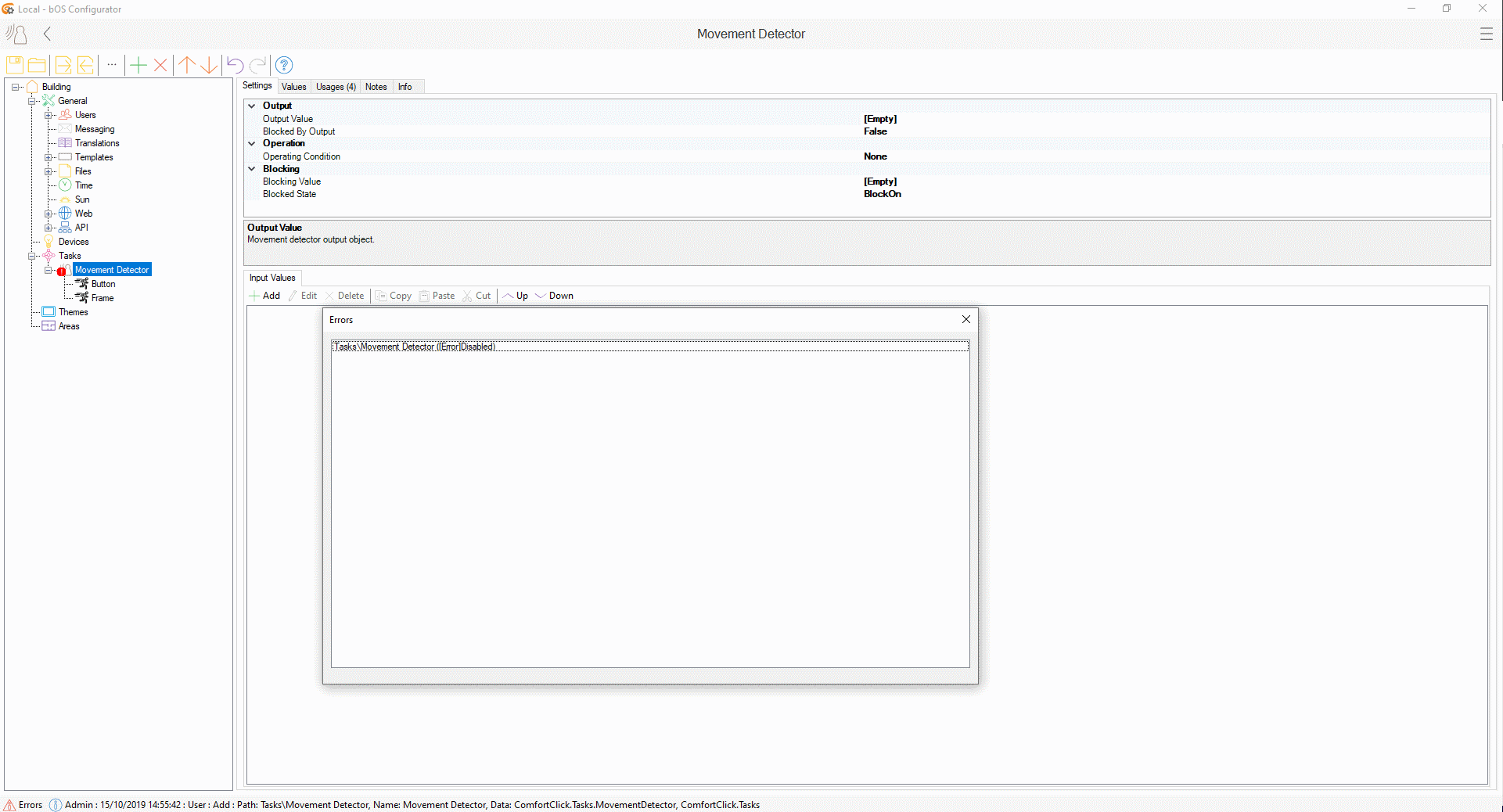This screenshot has height=812, width=1503.
Task: Open help with blue question mark icon
Action: (284, 65)
